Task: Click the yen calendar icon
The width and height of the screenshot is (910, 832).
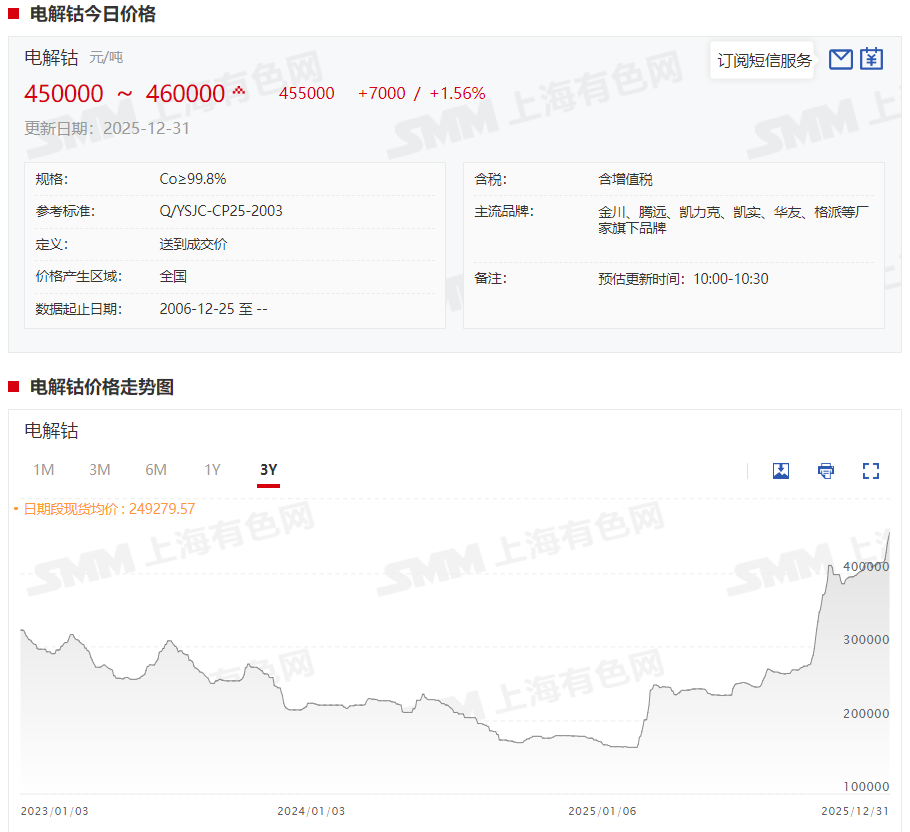Action: click(872, 59)
